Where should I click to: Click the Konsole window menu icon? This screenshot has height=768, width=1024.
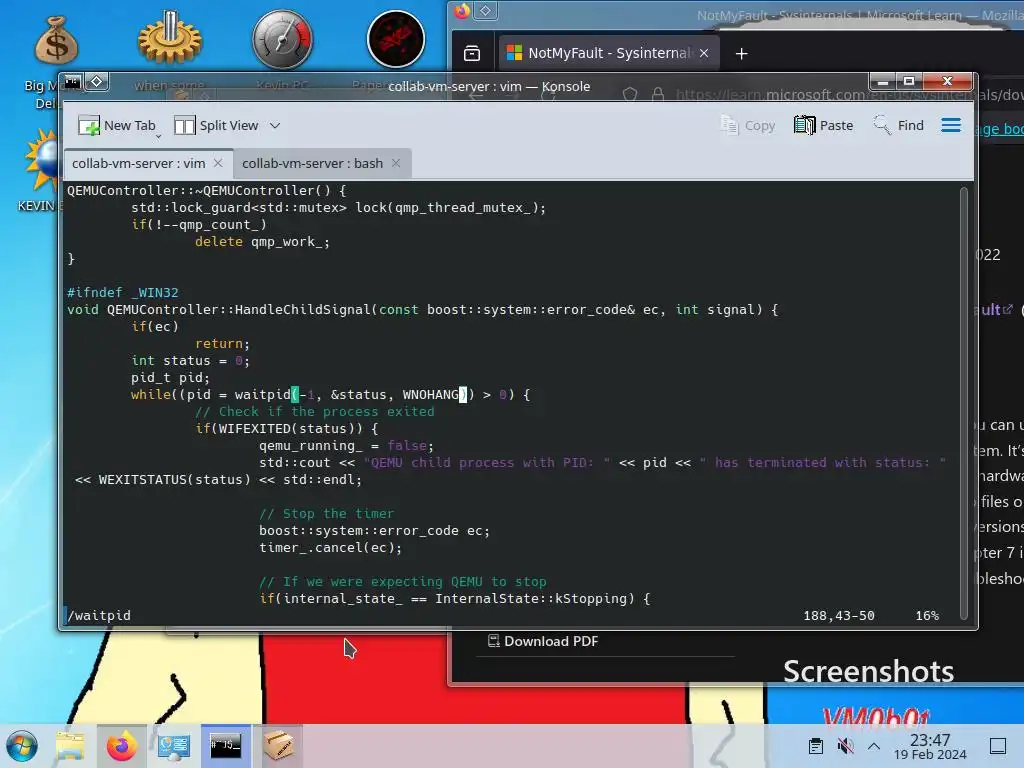point(72,82)
